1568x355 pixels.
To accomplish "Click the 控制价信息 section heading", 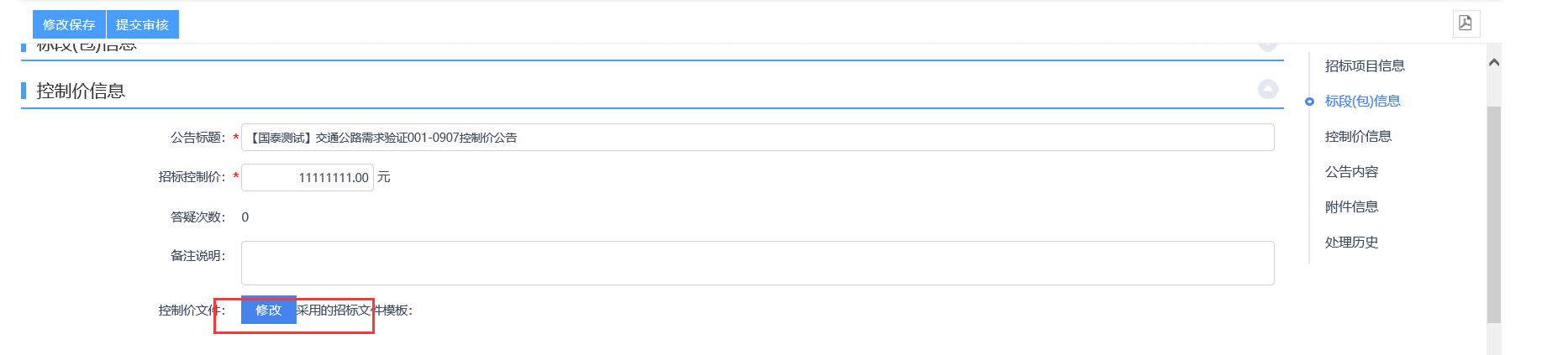I will (81, 91).
